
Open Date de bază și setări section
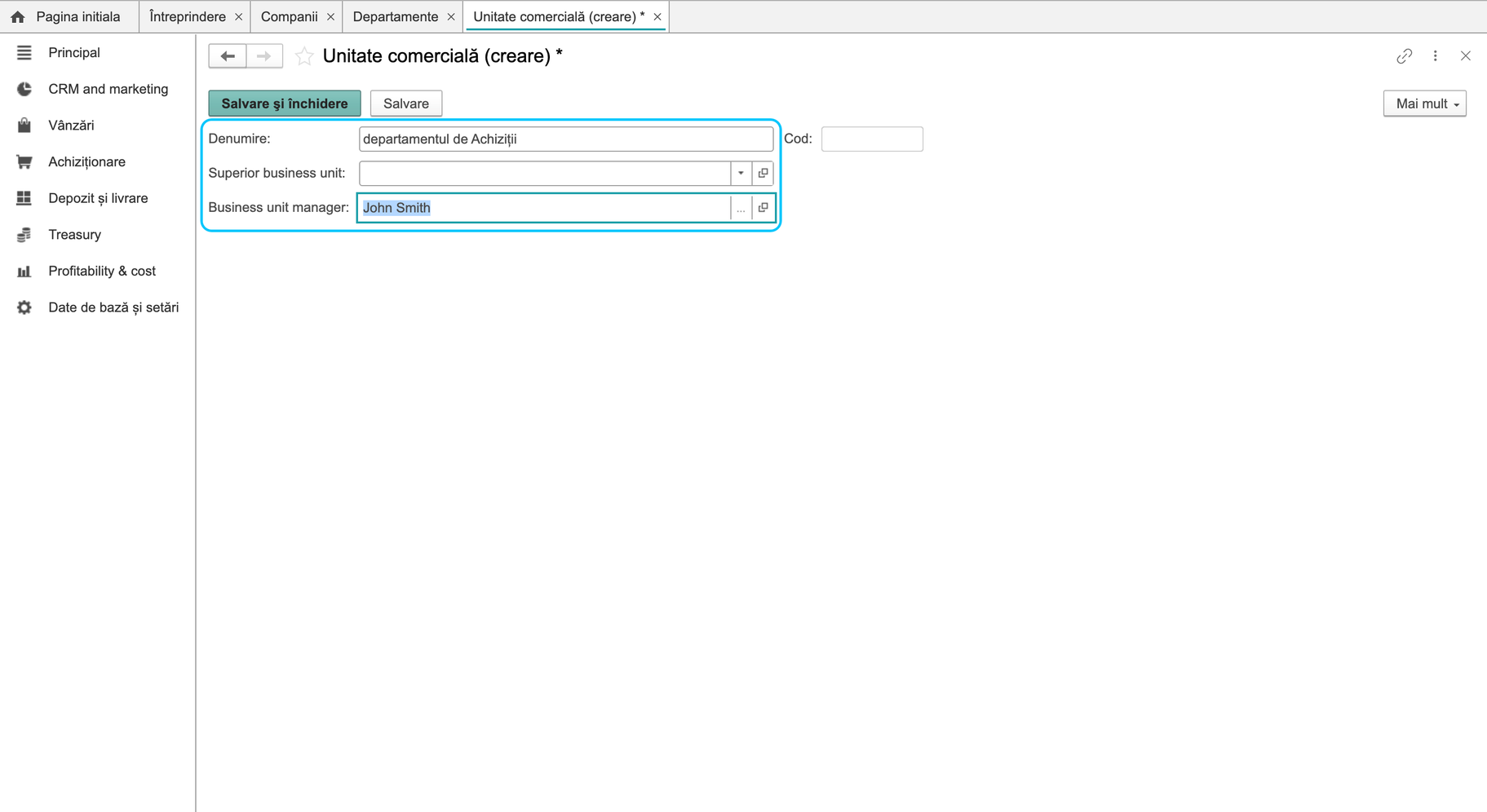coord(113,307)
